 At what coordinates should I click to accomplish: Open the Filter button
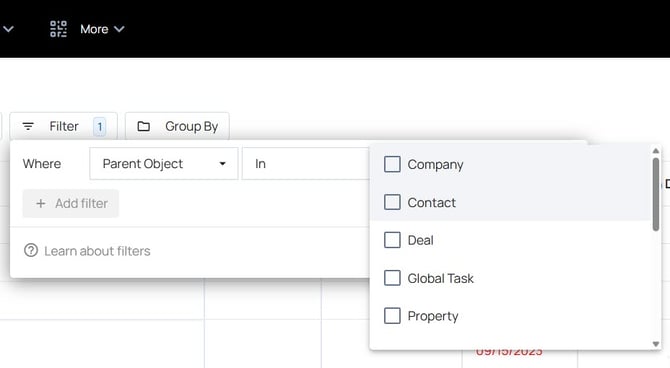63,127
